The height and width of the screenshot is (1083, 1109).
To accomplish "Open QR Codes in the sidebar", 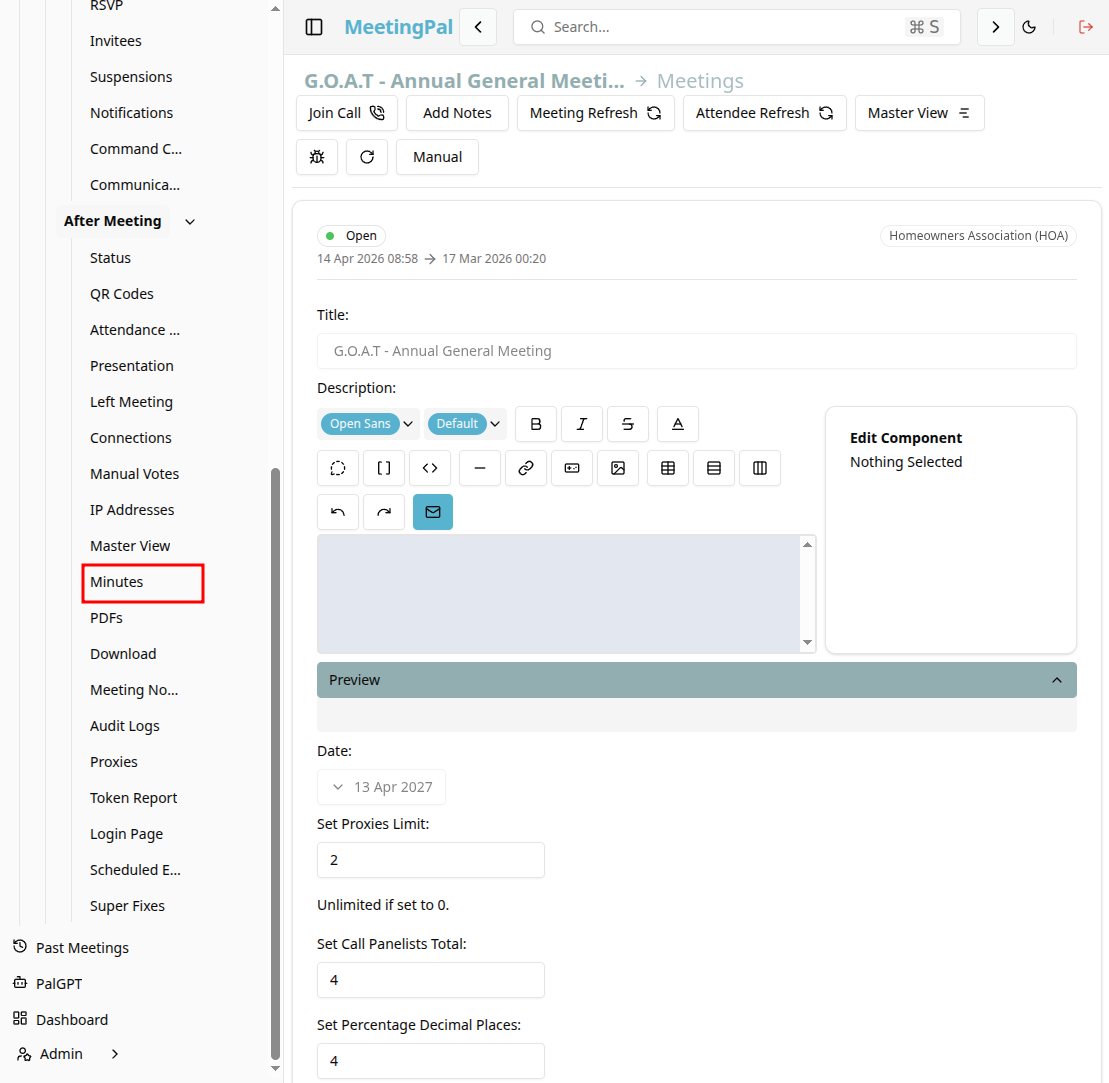I will tap(122, 294).
